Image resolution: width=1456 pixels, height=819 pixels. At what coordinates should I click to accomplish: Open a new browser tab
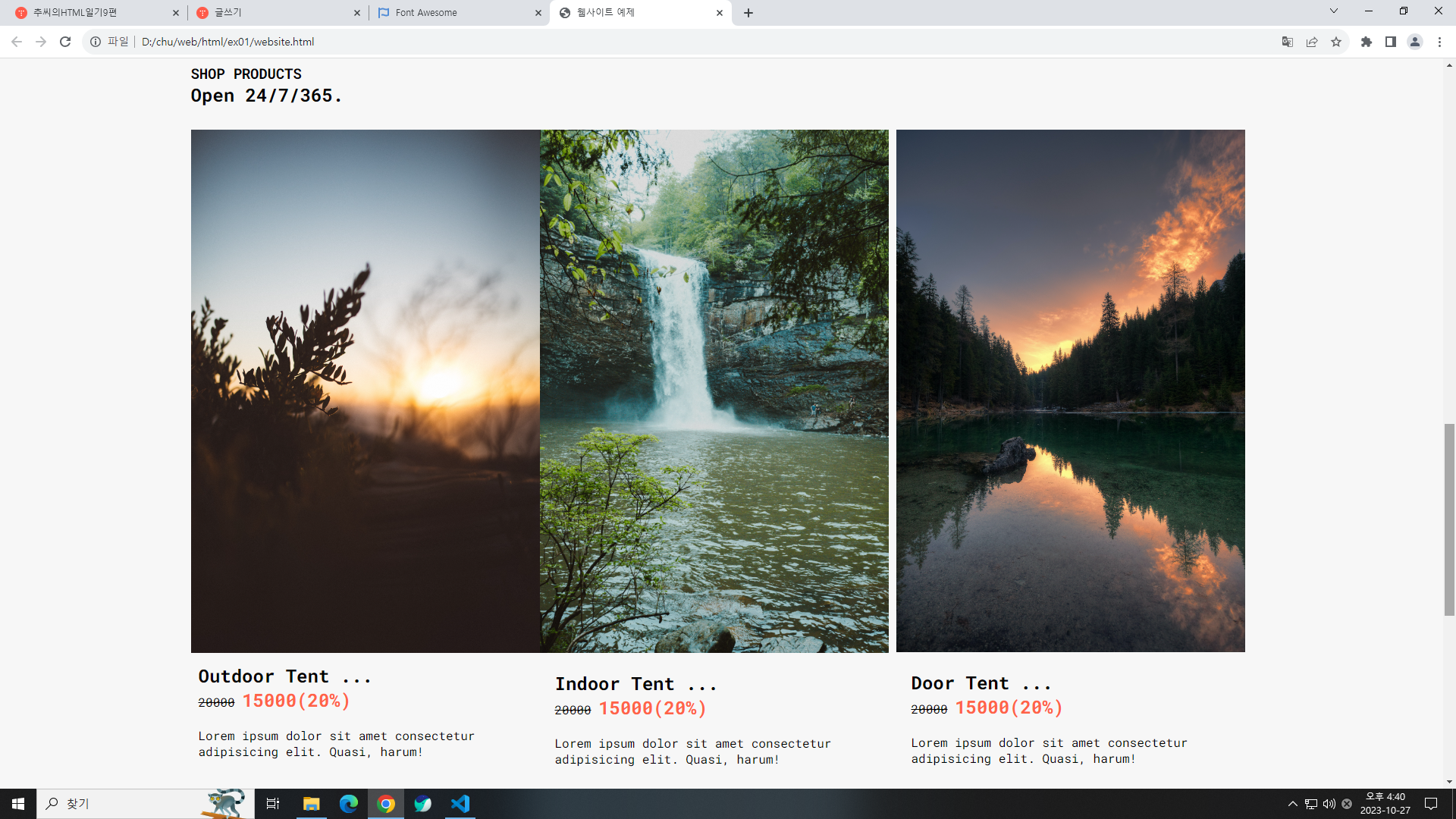click(x=748, y=13)
